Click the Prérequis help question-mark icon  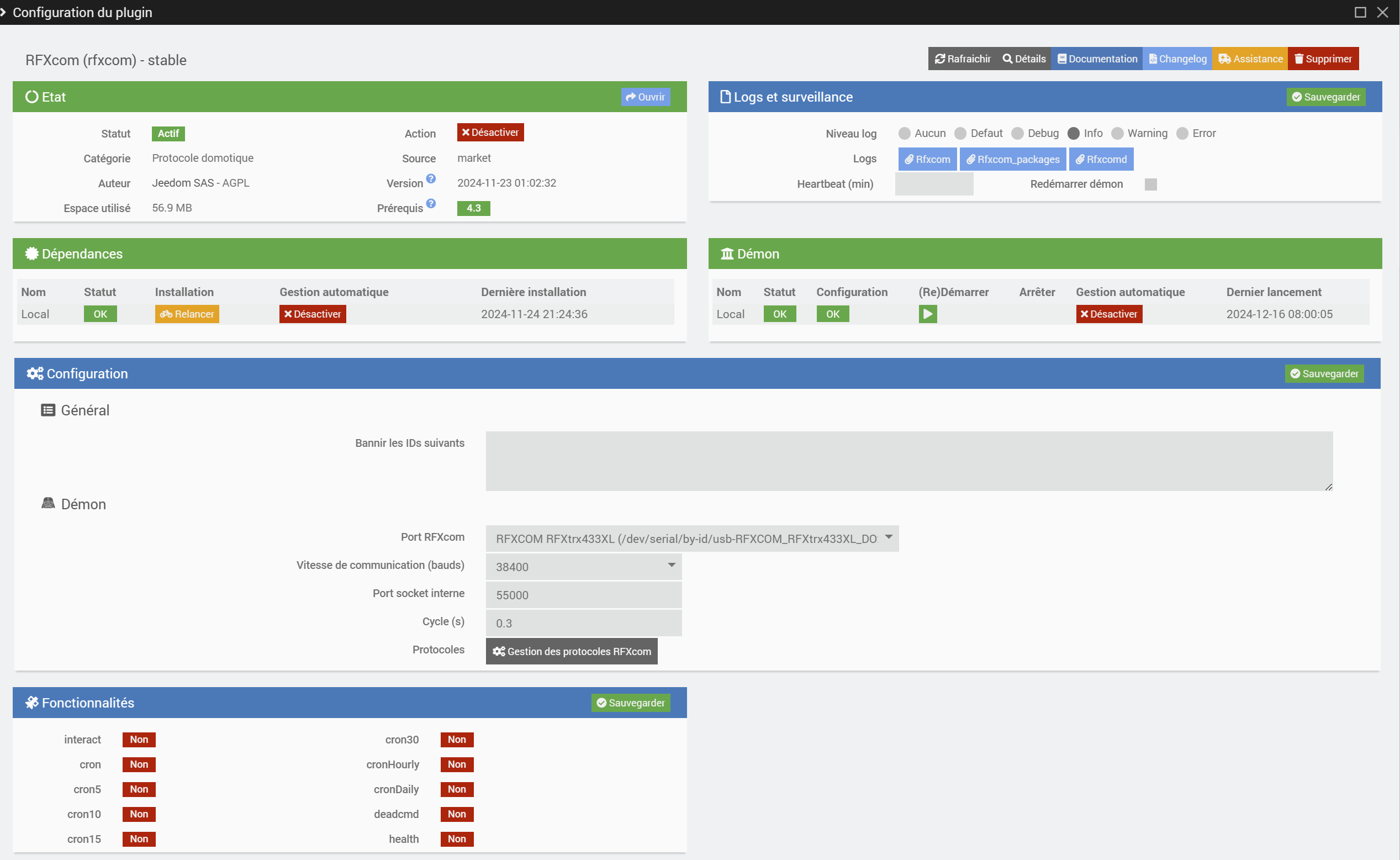tap(431, 204)
